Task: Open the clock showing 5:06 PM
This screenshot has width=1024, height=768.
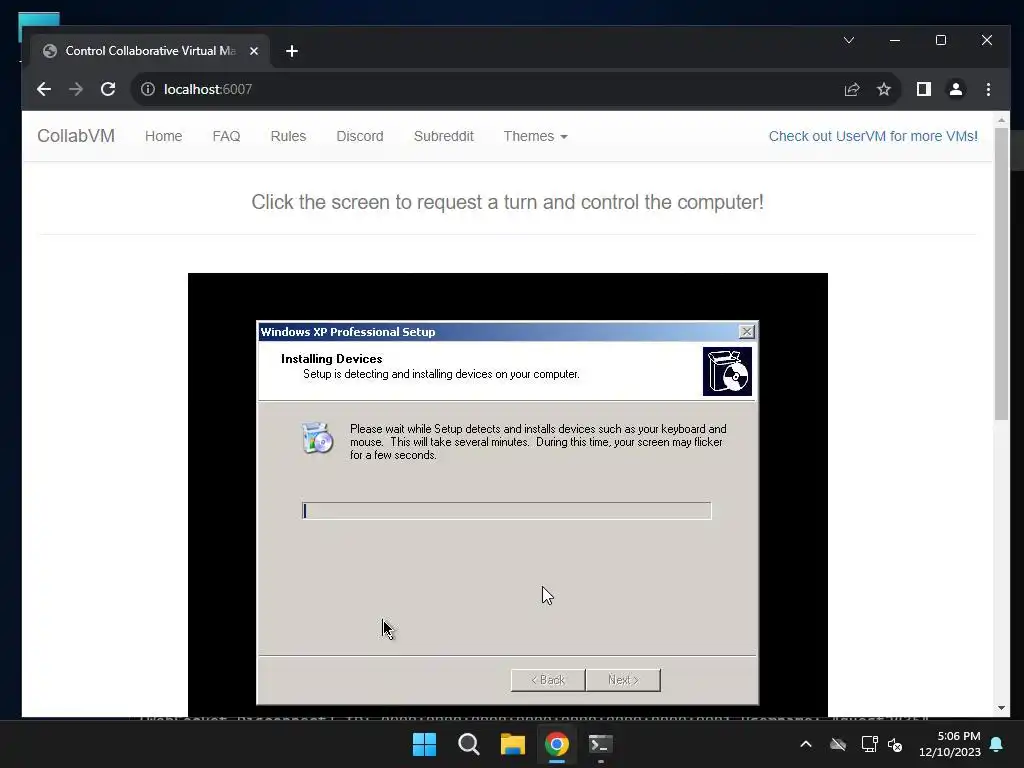Action: point(950,744)
